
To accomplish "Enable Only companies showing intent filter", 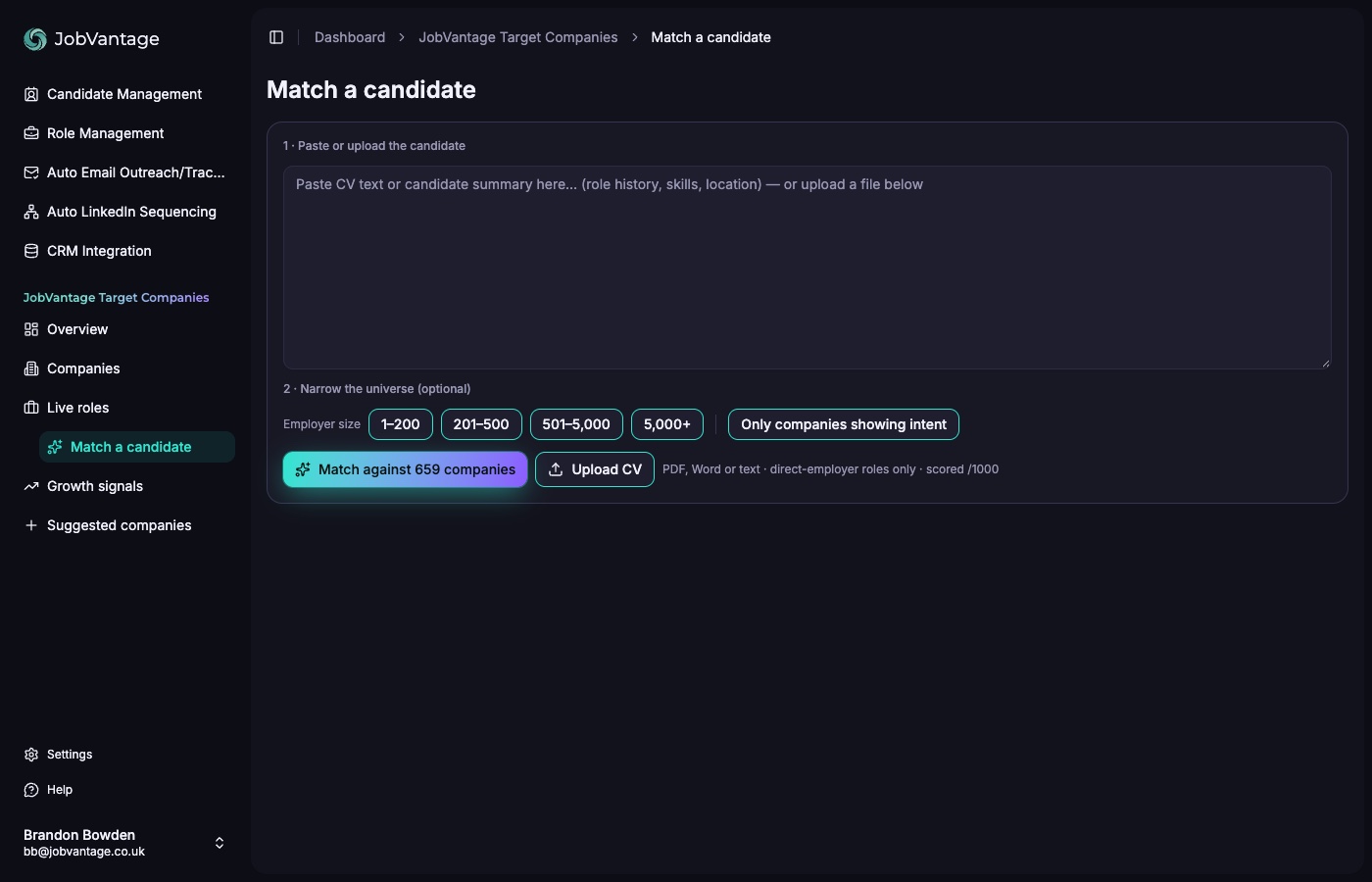I will [x=844, y=424].
